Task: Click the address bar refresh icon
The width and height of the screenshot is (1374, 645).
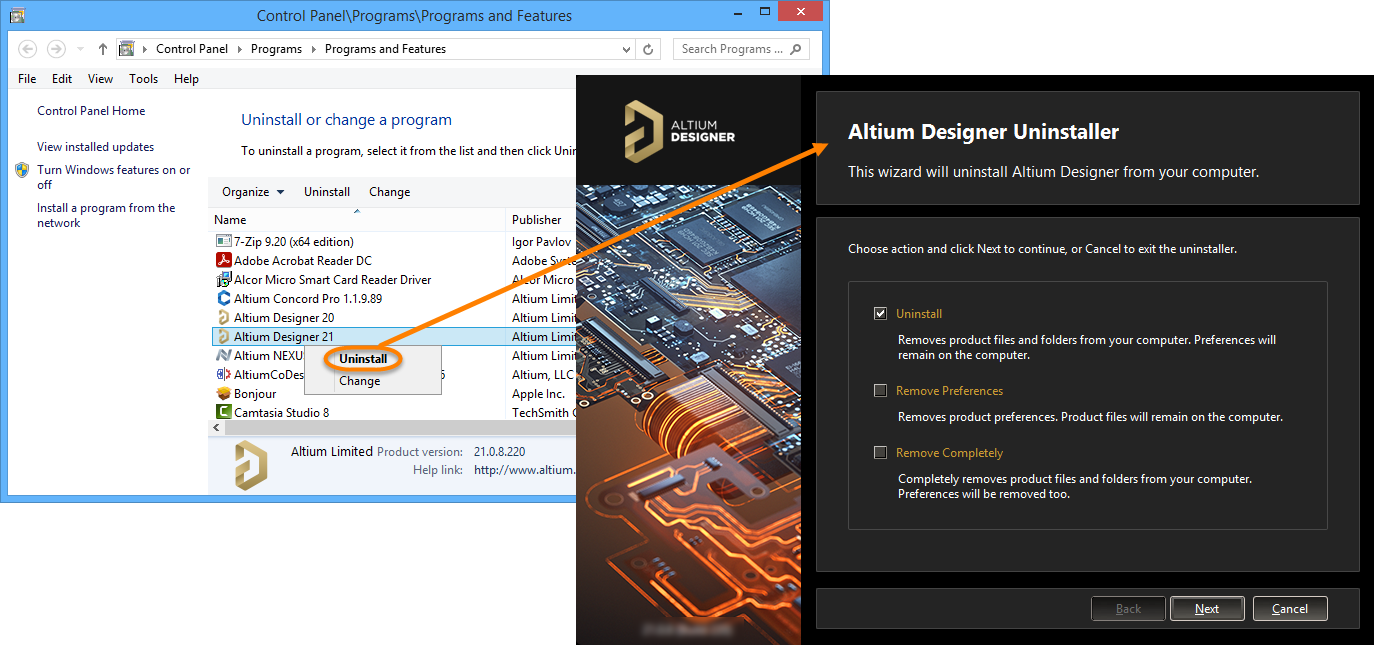Action: coord(649,49)
